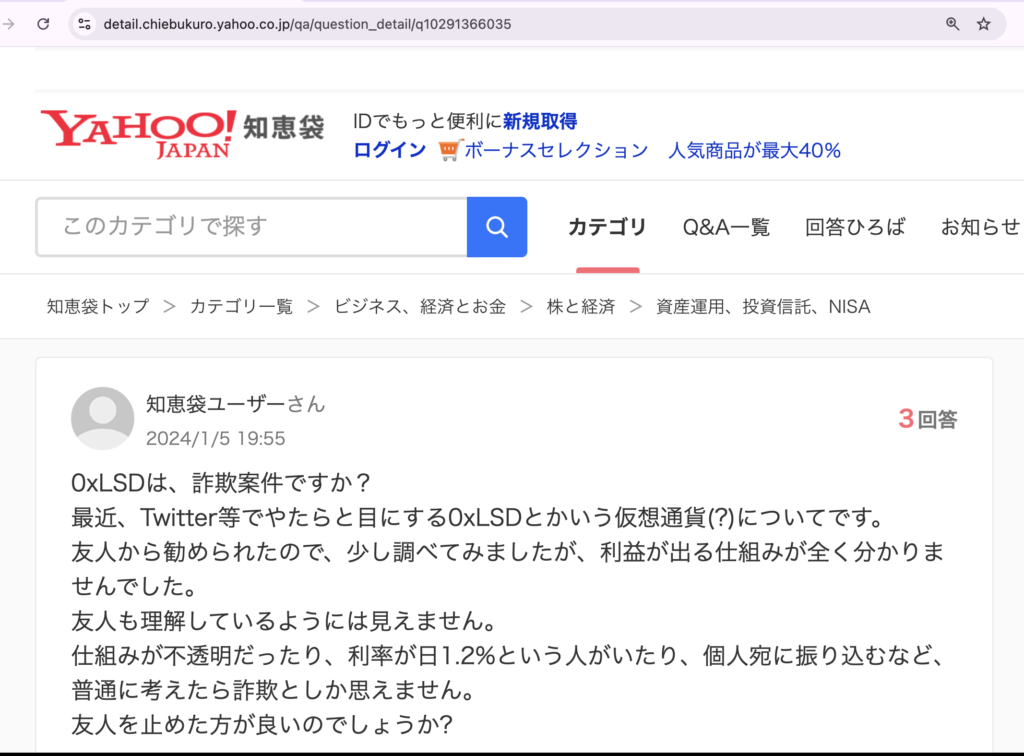Click the ログイン link

coord(390,150)
